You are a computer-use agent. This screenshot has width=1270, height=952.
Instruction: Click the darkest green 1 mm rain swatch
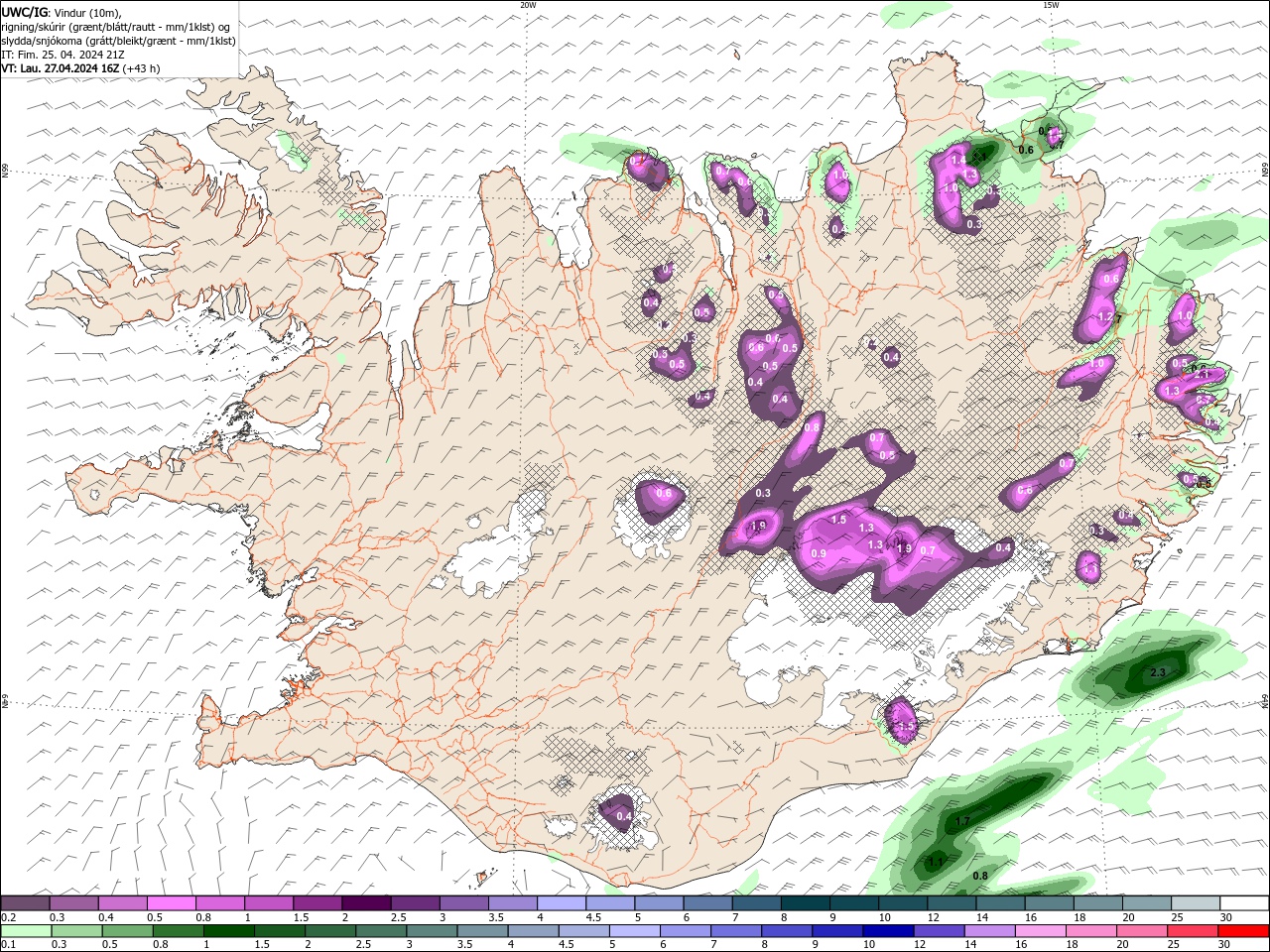(x=228, y=931)
